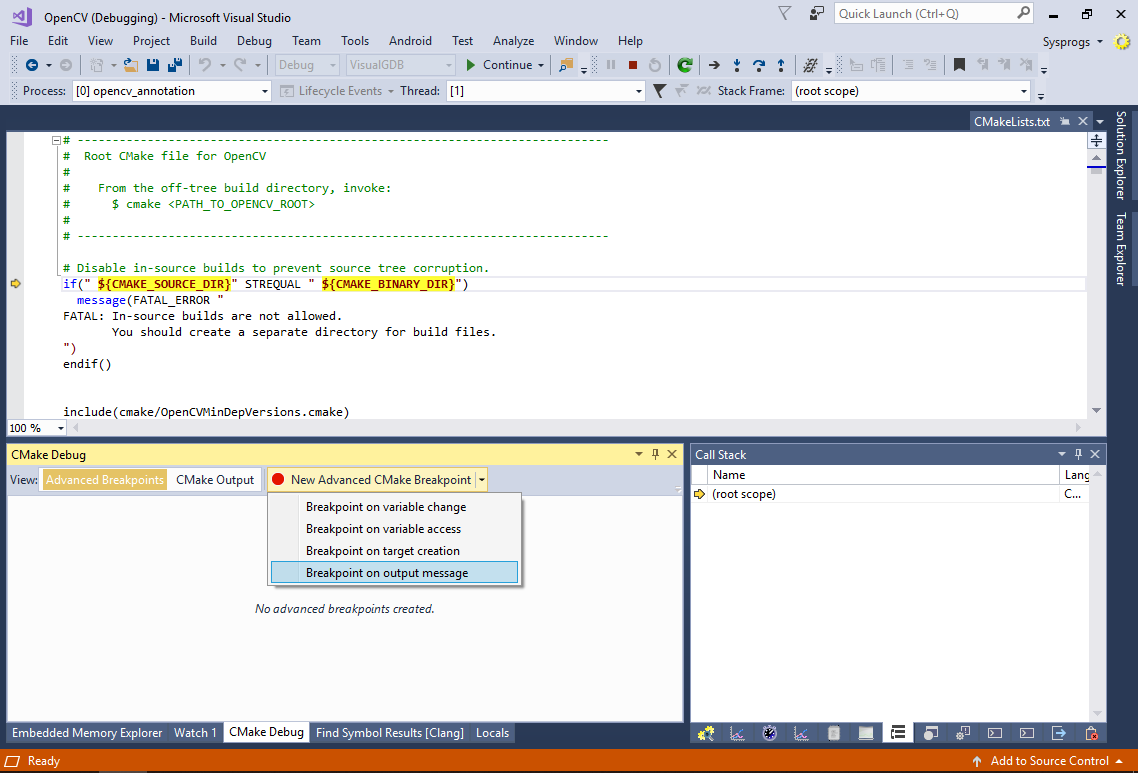Click Add to Source Control
1138x773 pixels.
click(1049, 761)
